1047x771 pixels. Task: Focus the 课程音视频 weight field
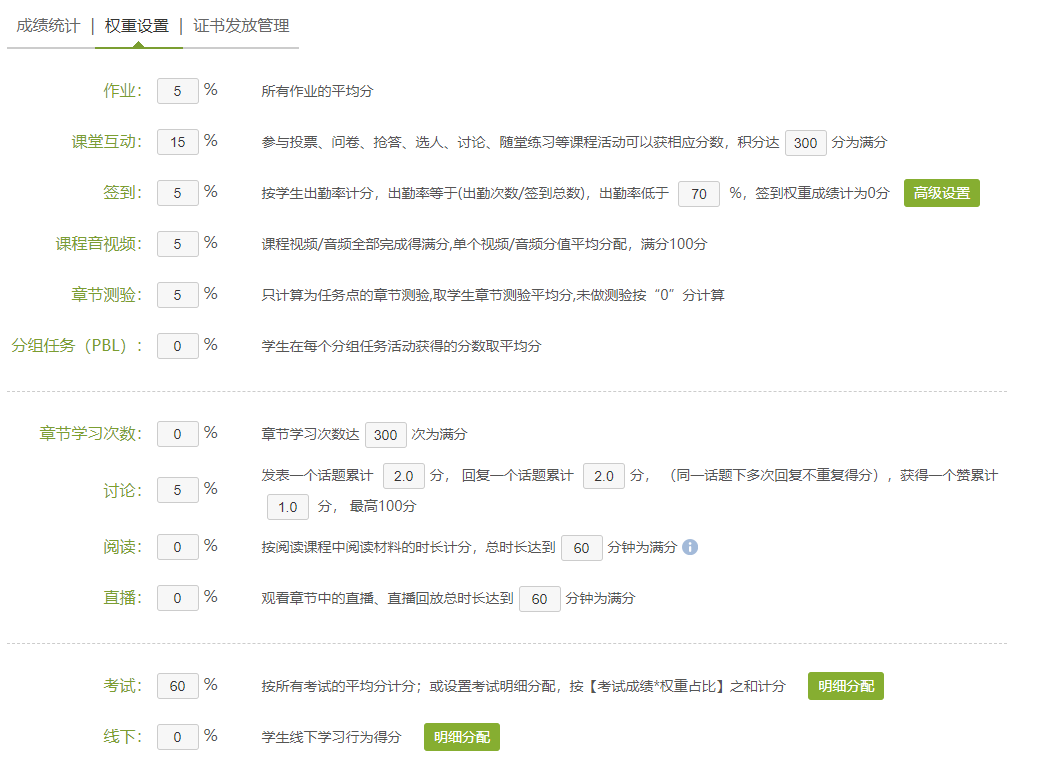[x=178, y=244]
